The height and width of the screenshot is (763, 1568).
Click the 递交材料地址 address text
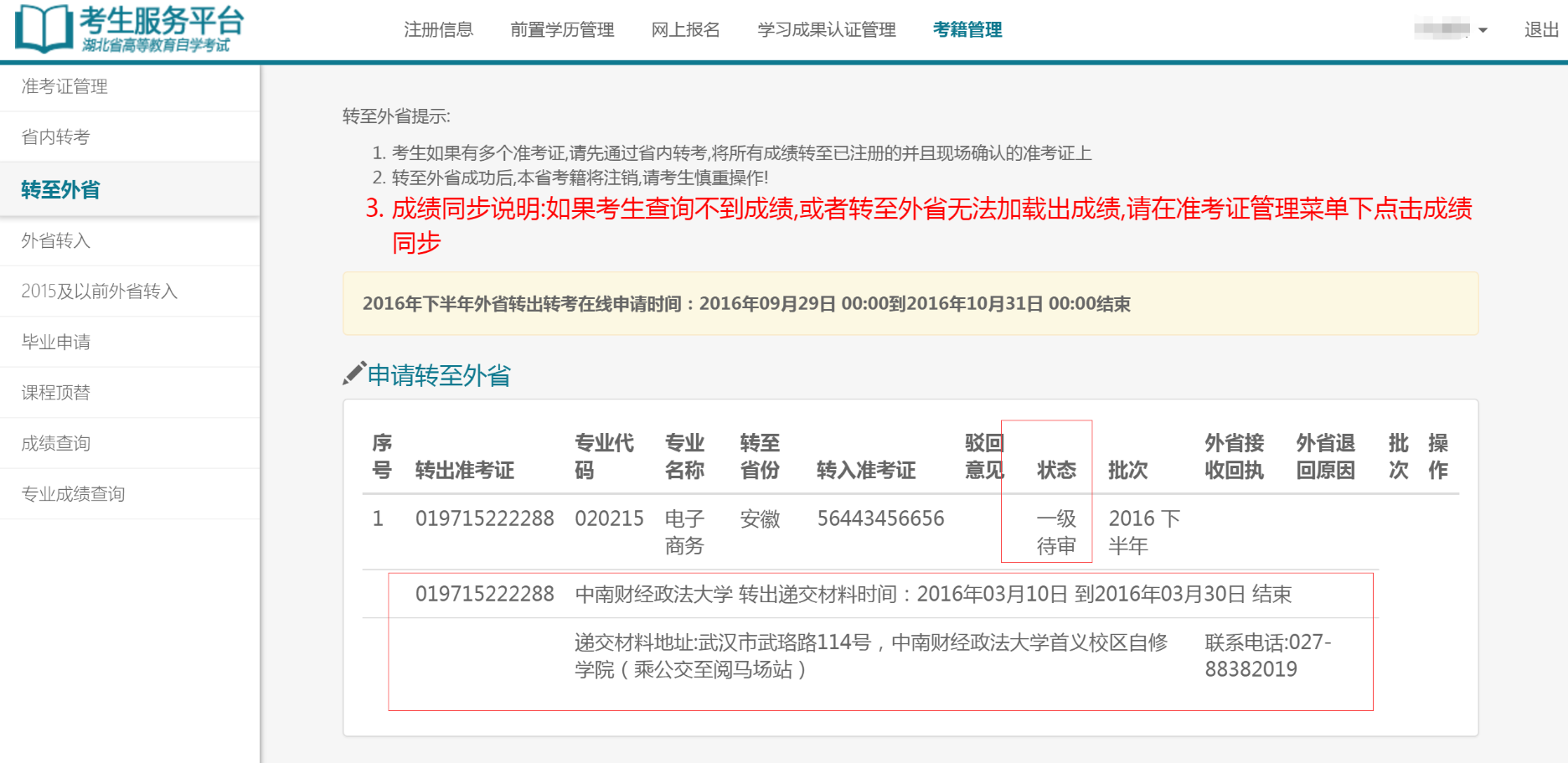[x=871, y=656]
